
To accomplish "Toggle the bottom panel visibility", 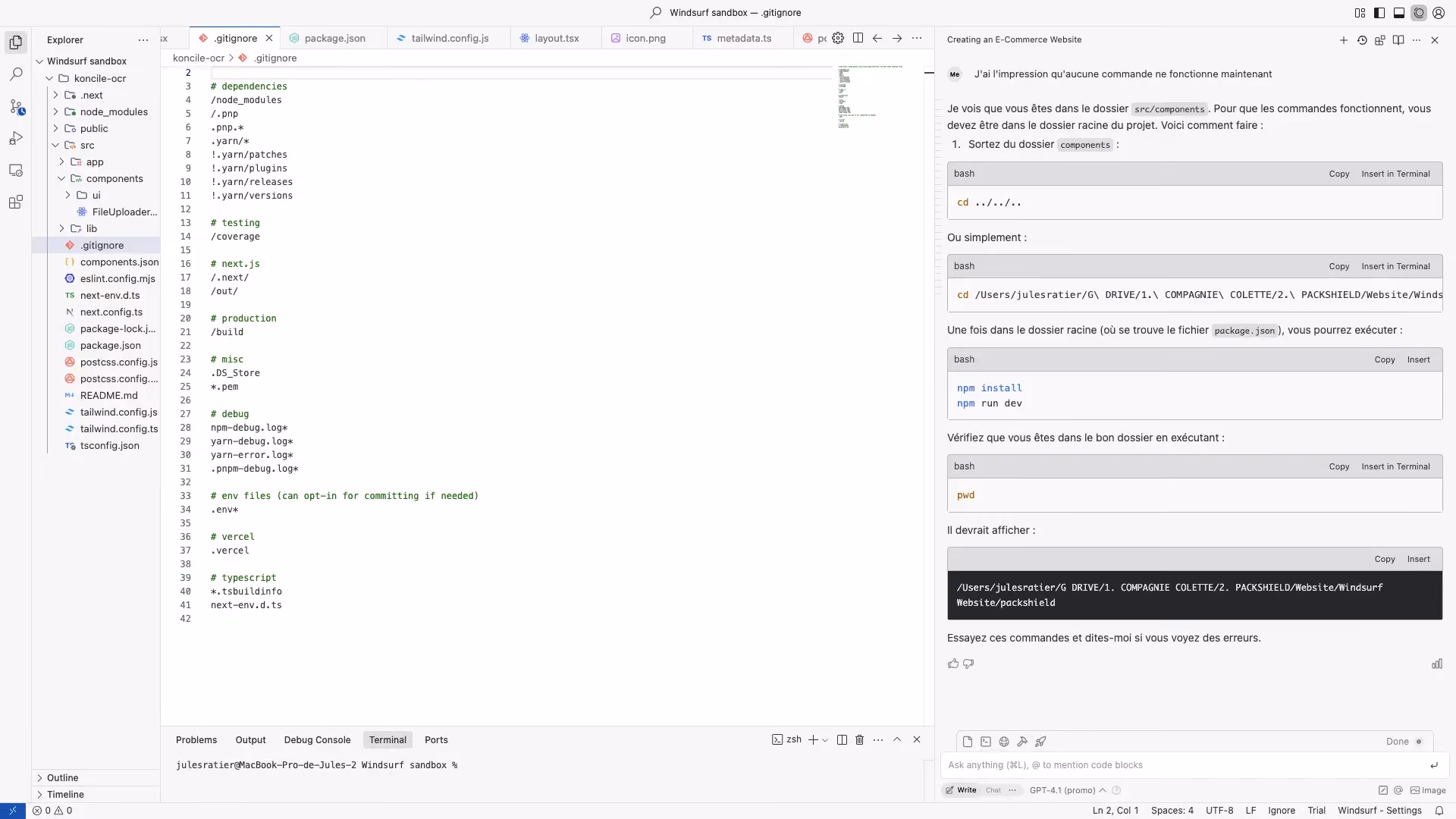I will (1399, 13).
